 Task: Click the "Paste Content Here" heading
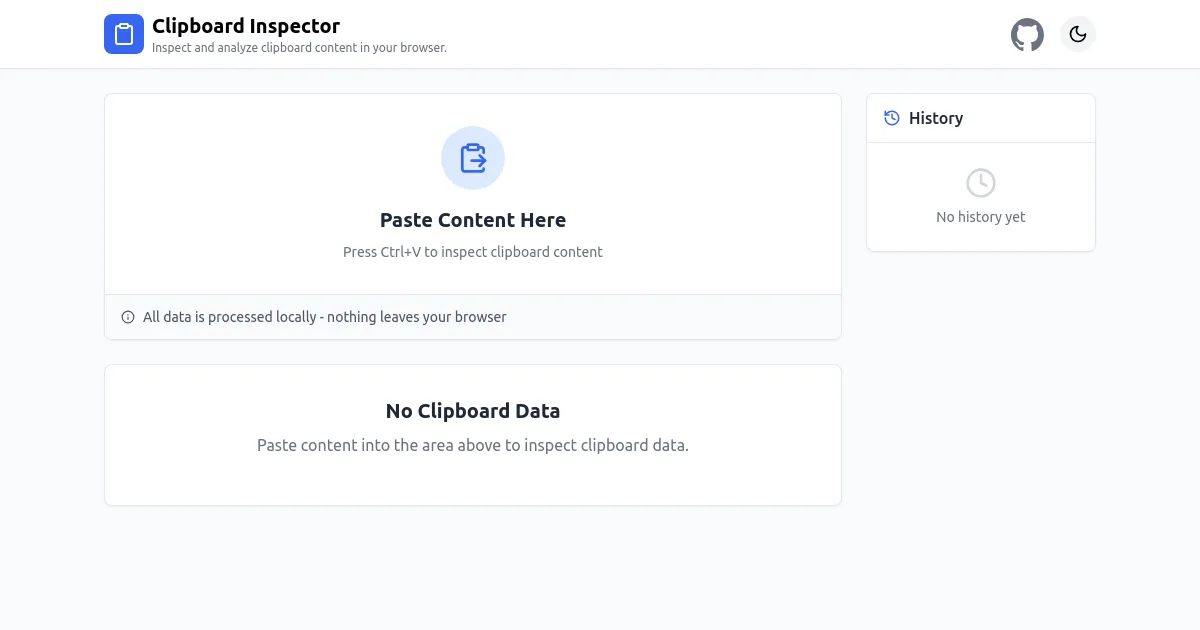[473, 220]
